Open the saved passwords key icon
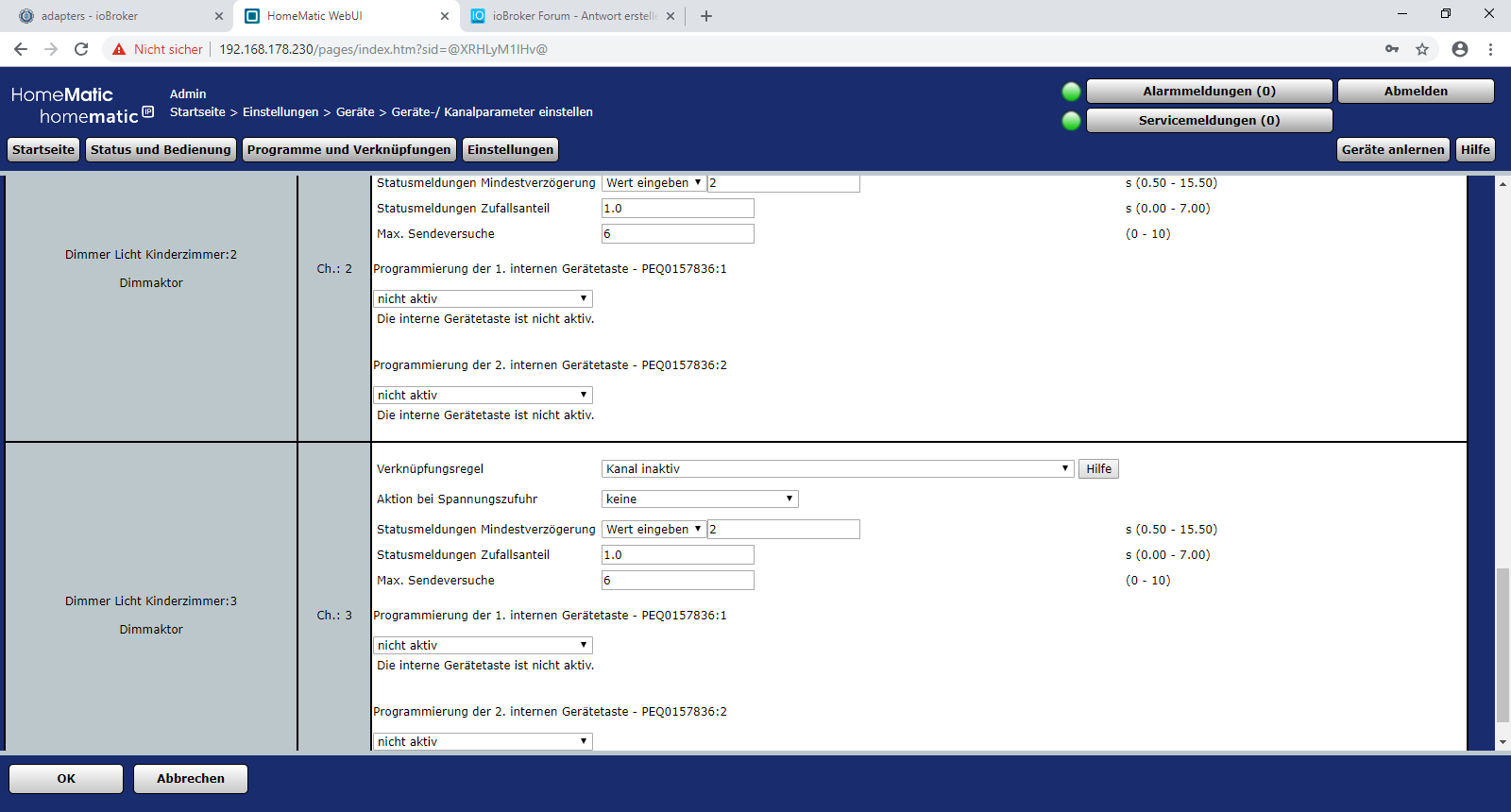This screenshot has height=812, width=1511. point(1392,49)
